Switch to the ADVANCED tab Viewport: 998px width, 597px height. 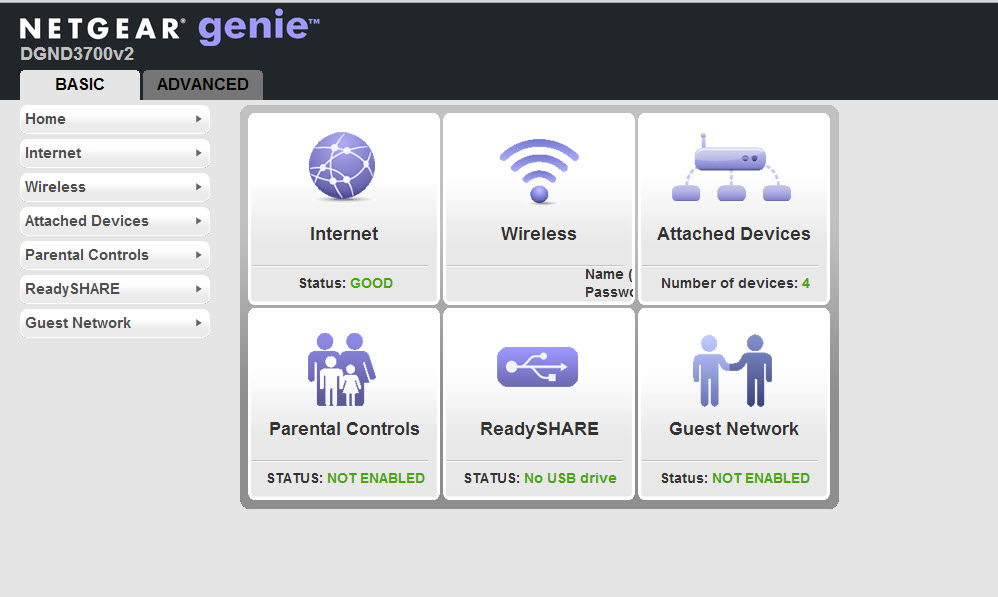203,85
